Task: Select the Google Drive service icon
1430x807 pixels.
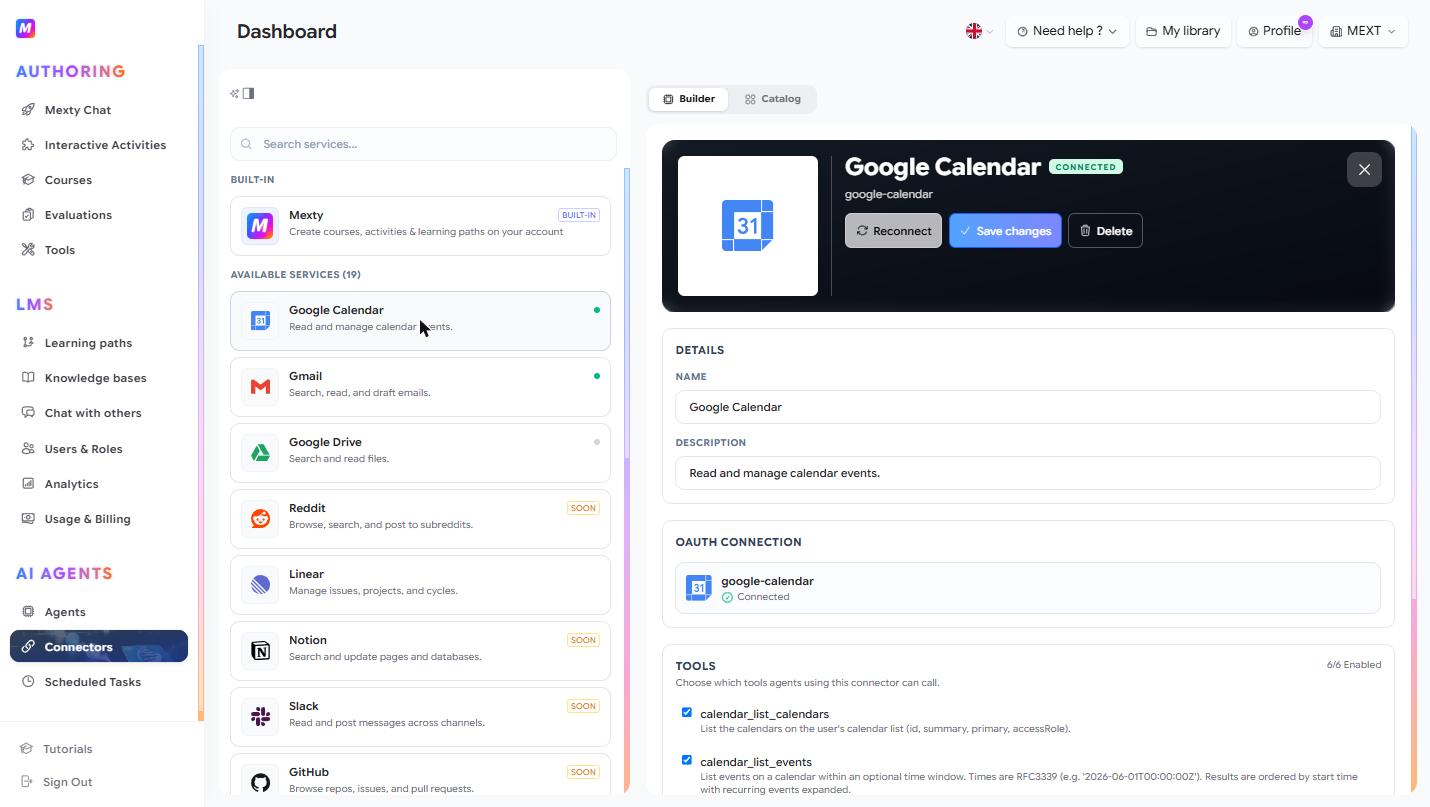Action: click(260, 453)
